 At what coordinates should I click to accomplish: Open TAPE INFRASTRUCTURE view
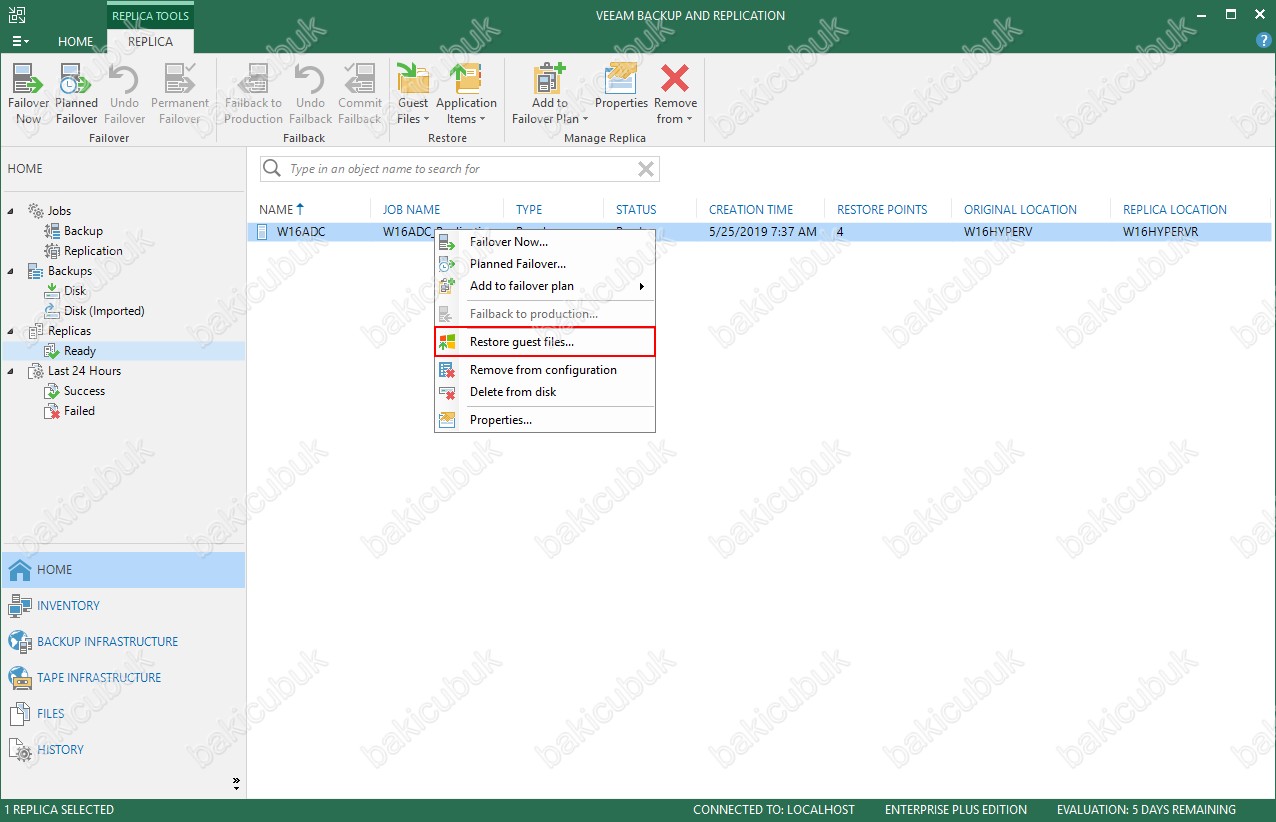pyautogui.click(x=122, y=678)
